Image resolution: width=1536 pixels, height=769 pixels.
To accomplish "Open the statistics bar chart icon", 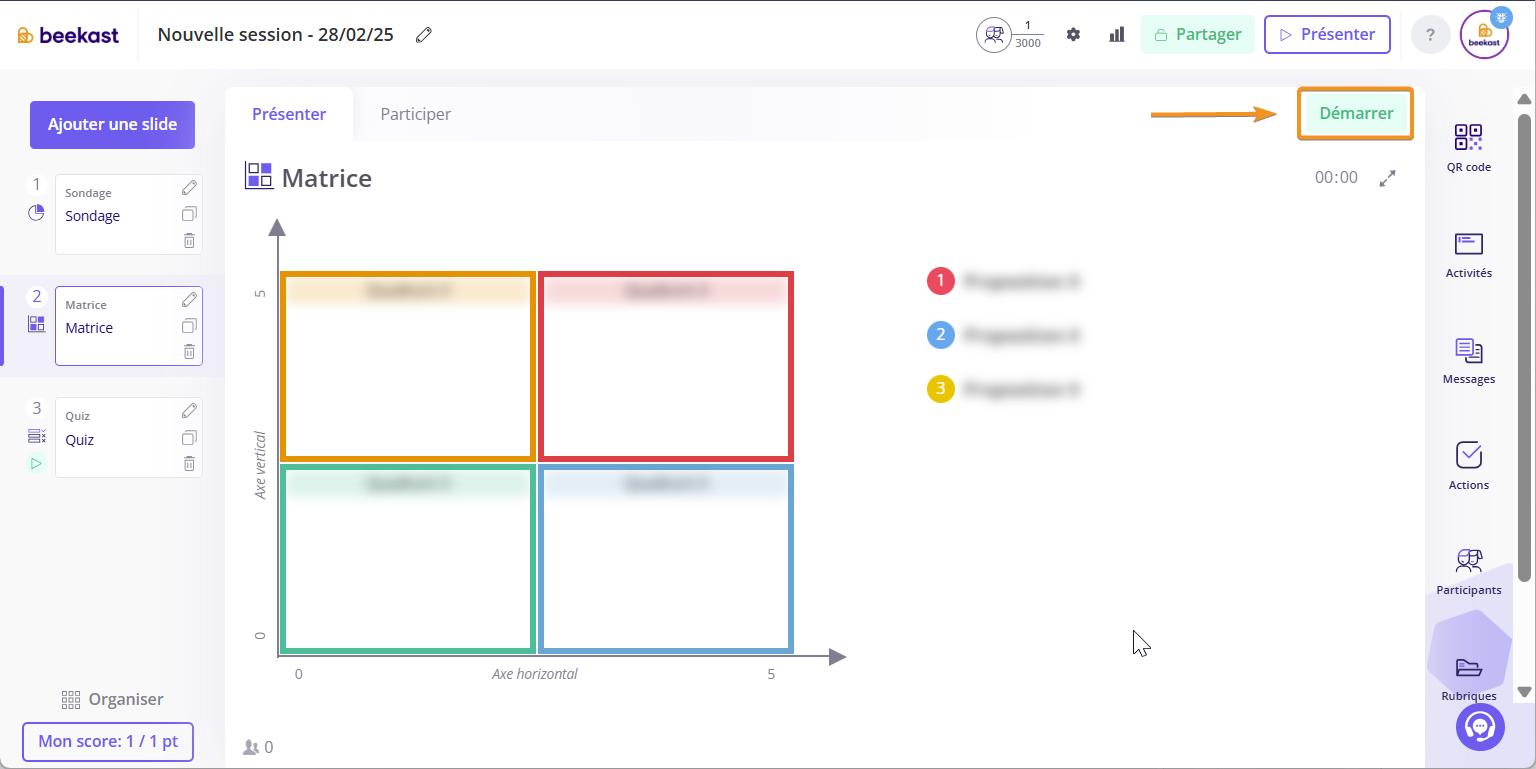I will point(1117,35).
